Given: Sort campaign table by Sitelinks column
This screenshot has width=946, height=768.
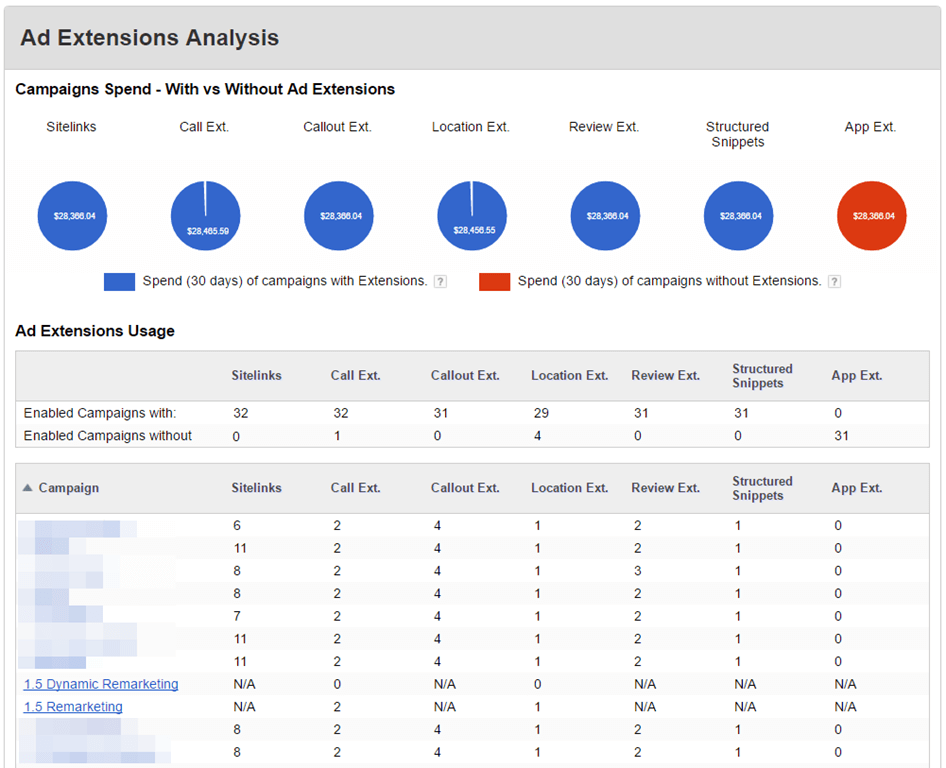Looking at the screenshot, I should click(x=257, y=488).
